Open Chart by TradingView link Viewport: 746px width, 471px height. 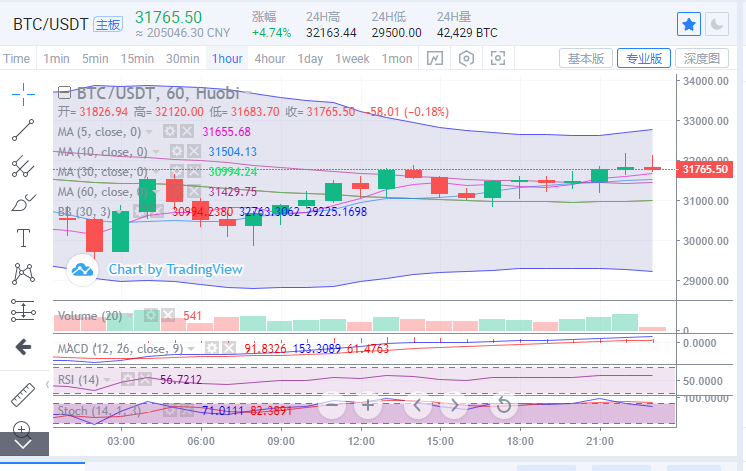click(x=176, y=269)
